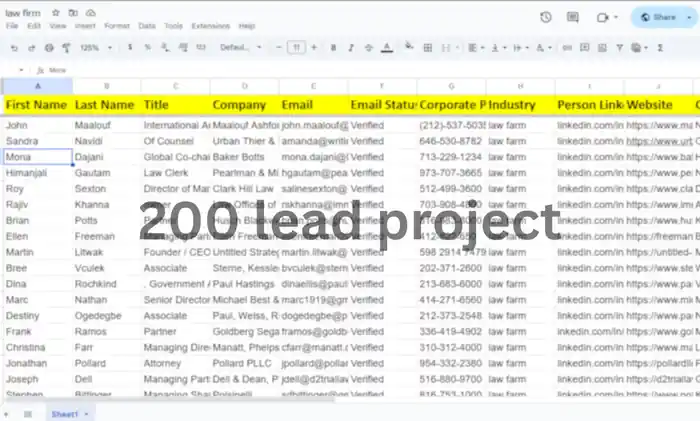This screenshot has width=700, height=421.
Task: Format as currency with dollar icon
Action: click(130, 47)
